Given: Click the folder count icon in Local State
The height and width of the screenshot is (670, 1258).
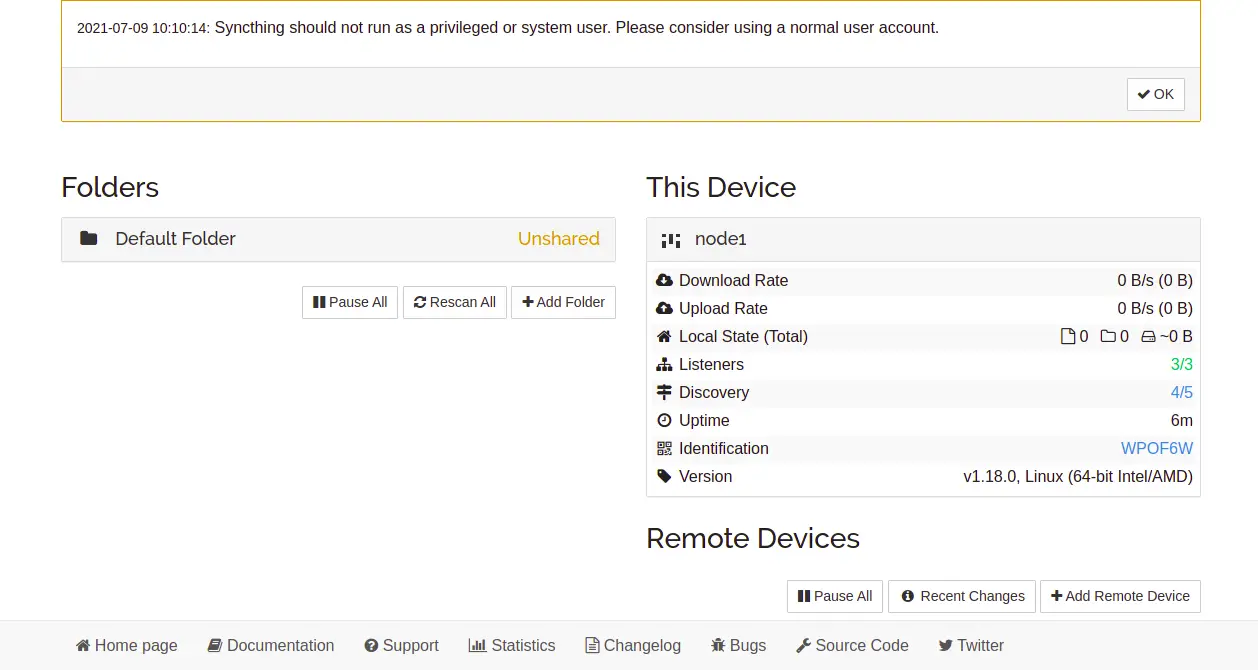Looking at the screenshot, I should tap(1108, 337).
